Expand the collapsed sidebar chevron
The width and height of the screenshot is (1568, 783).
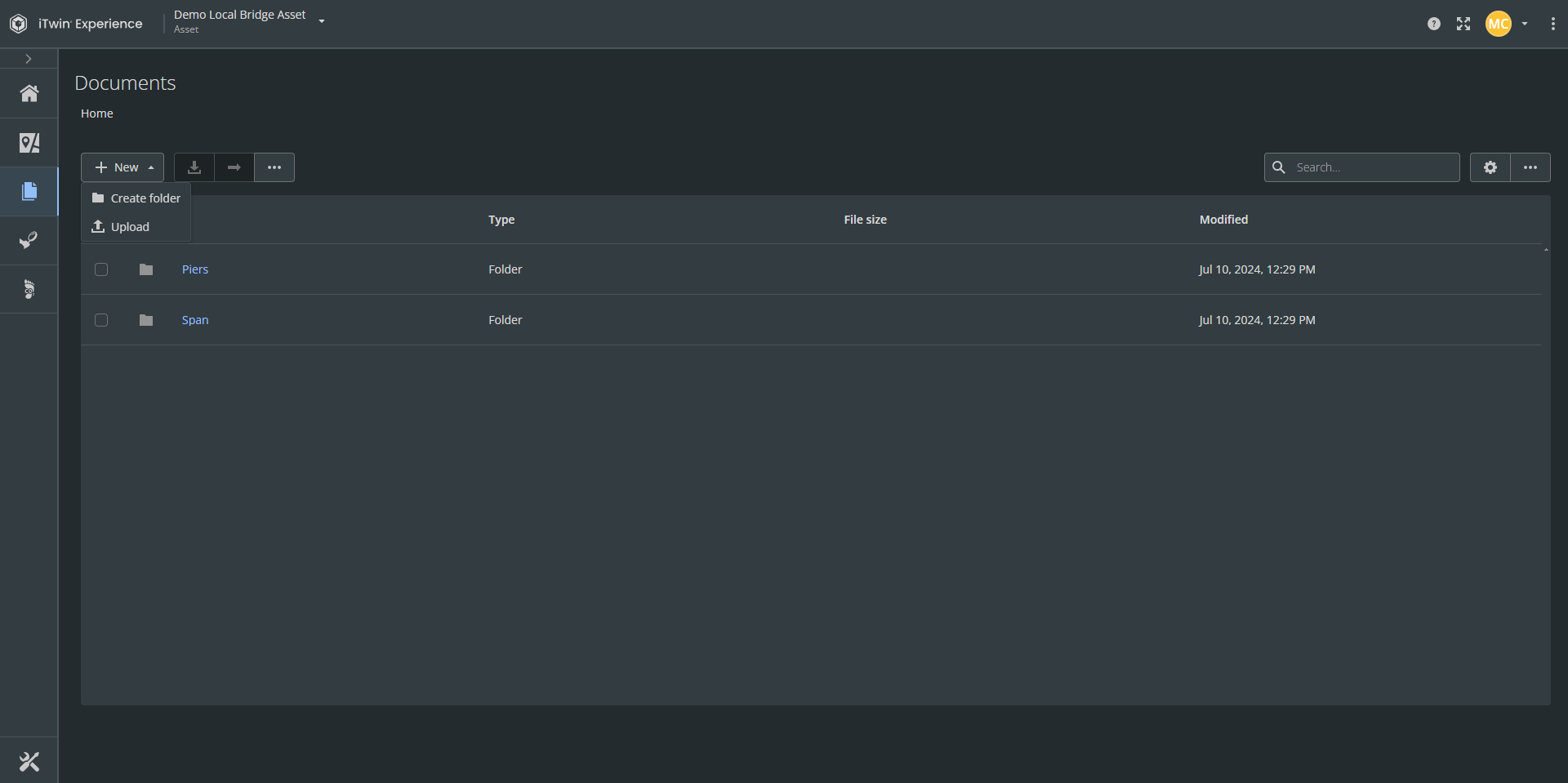point(29,59)
